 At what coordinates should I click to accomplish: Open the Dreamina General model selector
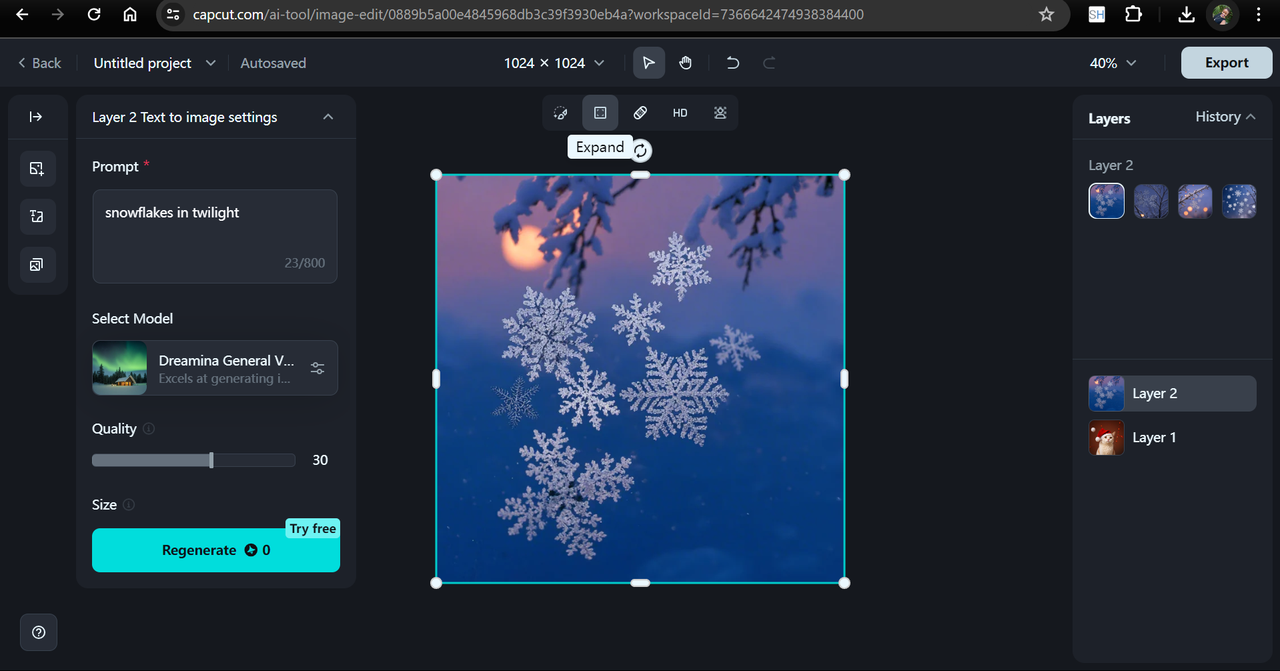(215, 368)
